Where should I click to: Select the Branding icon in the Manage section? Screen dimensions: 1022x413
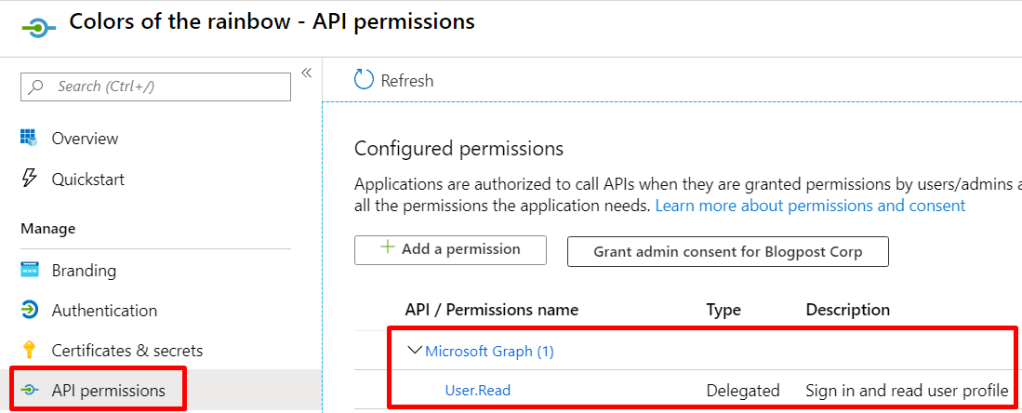pyautogui.click(x=30, y=270)
